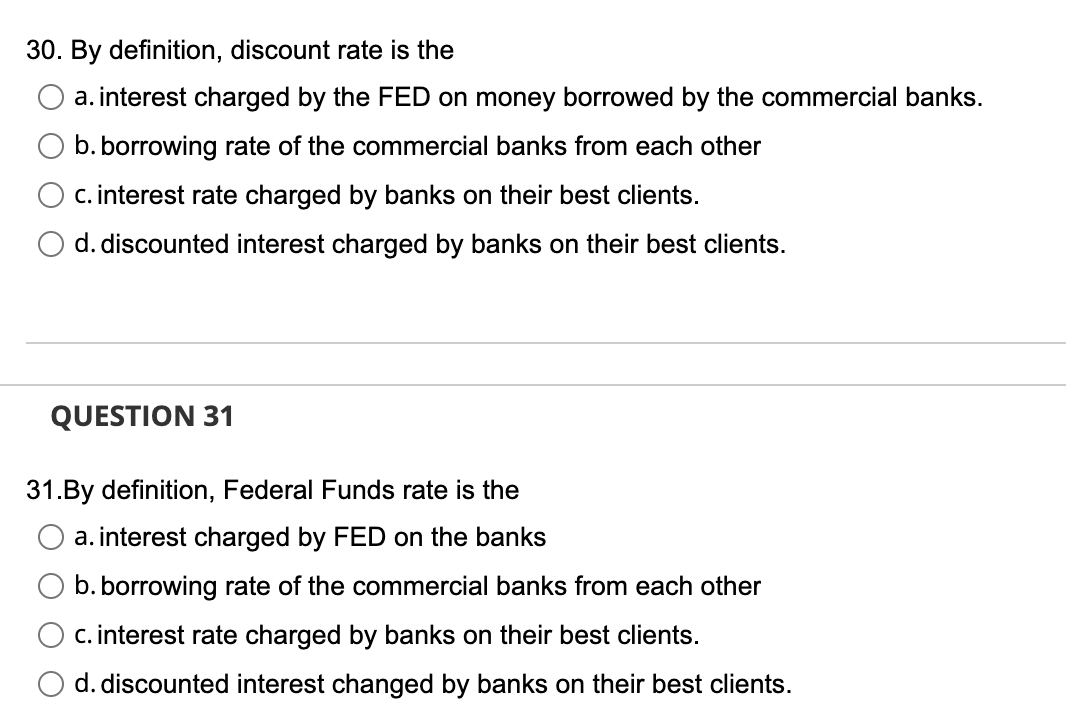Image resolution: width=1066 pixels, height=724 pixels.
Task: Select option d for question 30
Action: pyautogui.click(x=51, y=244)
